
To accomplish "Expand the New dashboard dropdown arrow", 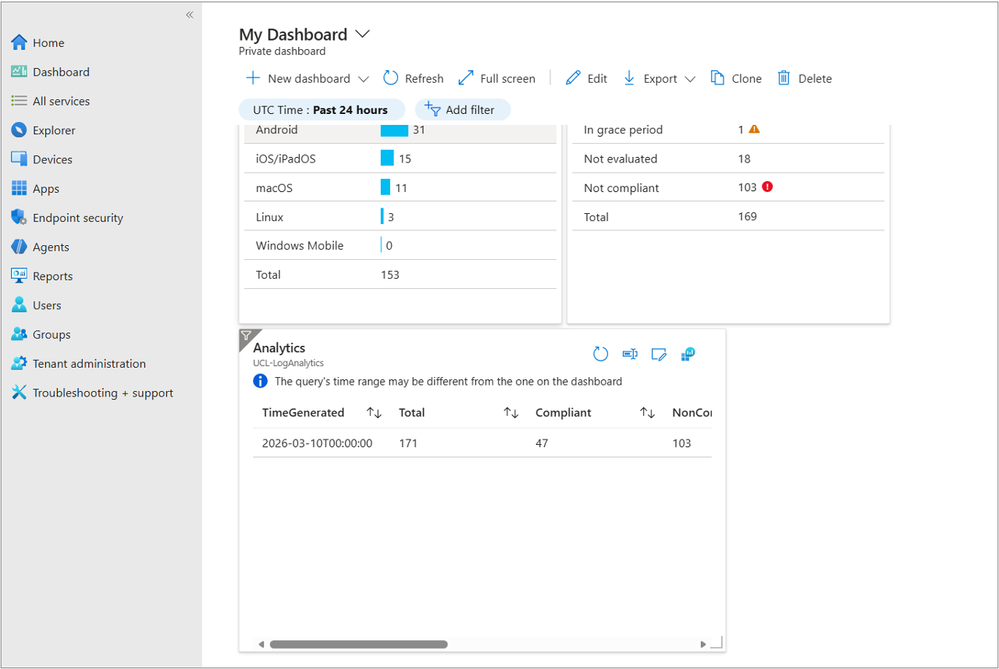I will (x=363, y=79).
